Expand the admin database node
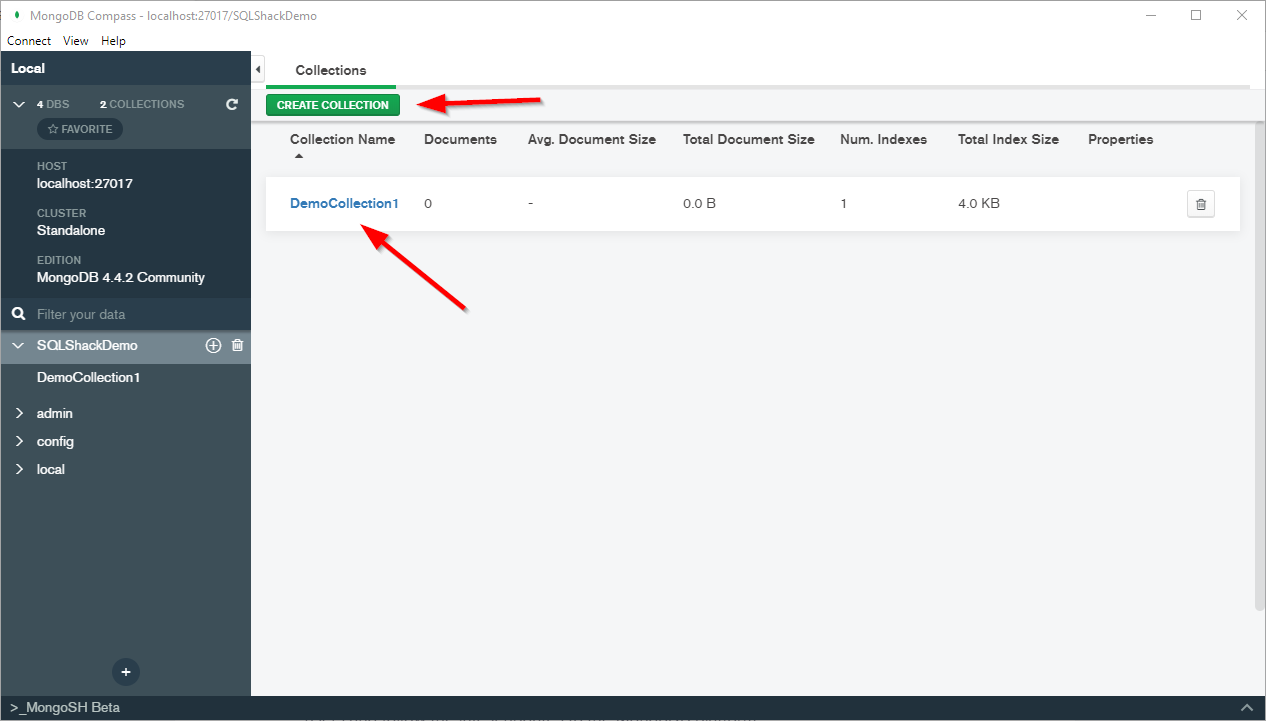1266x721 pixels. (18, 413)
